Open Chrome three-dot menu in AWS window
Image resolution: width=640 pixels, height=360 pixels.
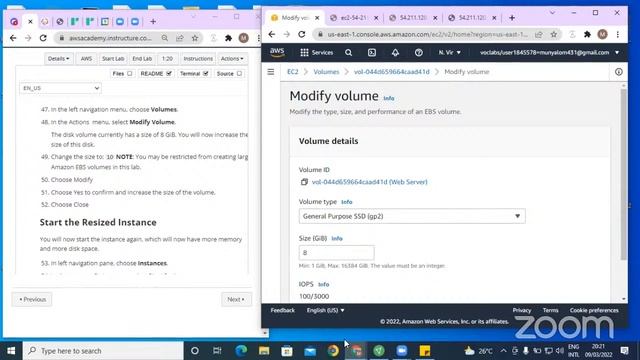click(x=618, y=34)
